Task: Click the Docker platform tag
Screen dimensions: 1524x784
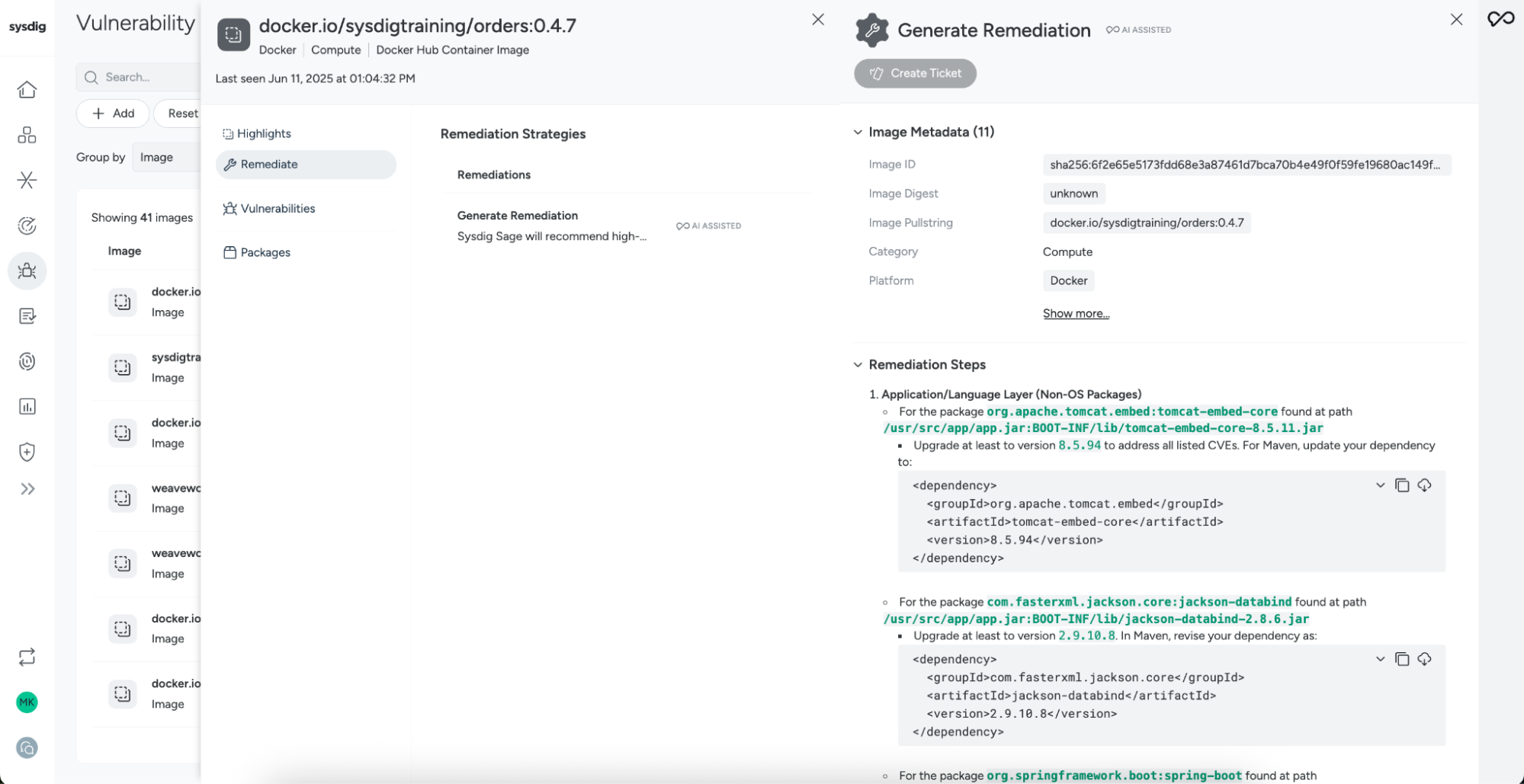Action: 1068,280
